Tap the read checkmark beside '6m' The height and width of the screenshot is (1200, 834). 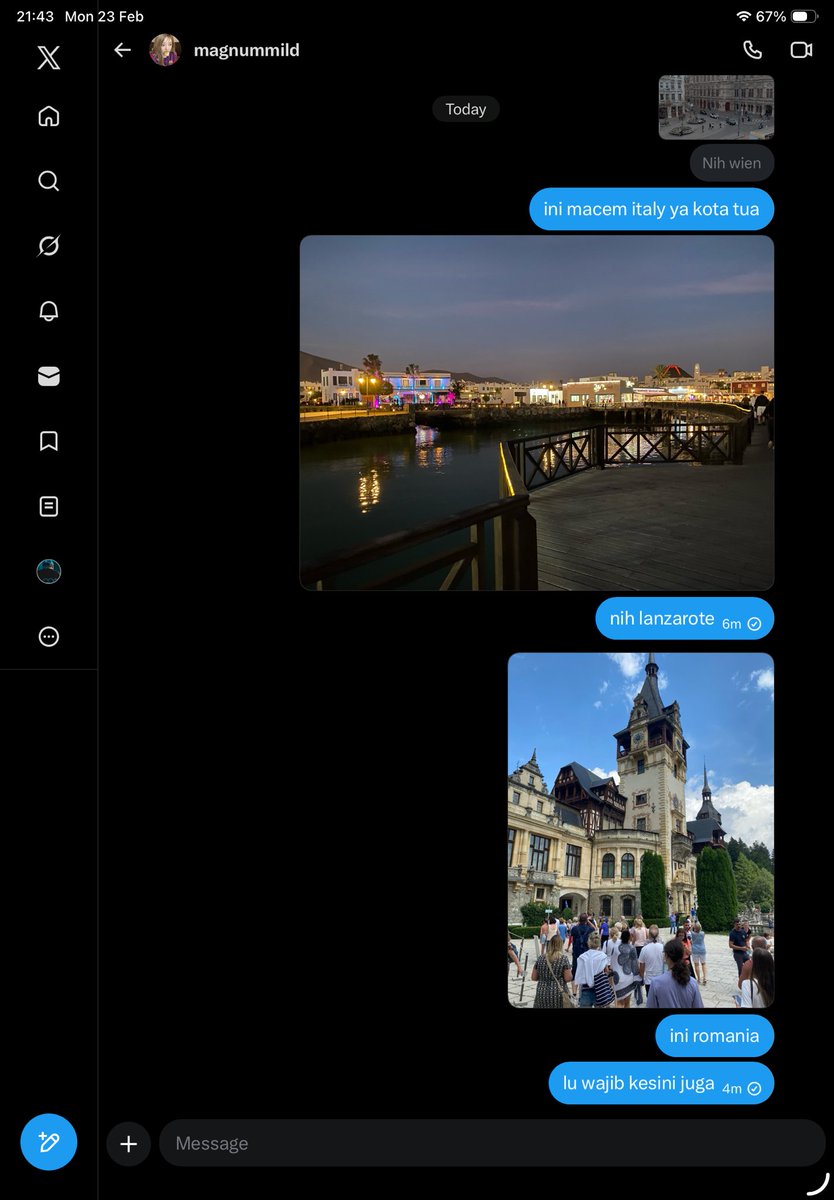pos(754,624)
